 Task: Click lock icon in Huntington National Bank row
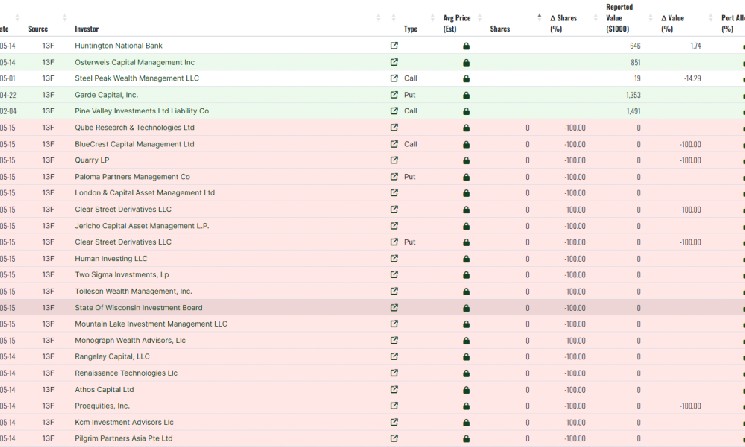[x=467, y=46]
